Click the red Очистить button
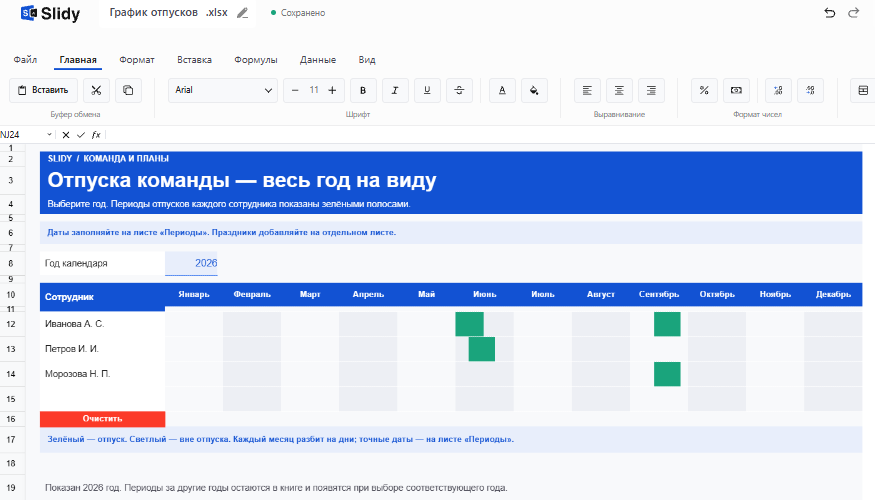The height and width of the screenshot is (500, 875). (x=103, y=419)
